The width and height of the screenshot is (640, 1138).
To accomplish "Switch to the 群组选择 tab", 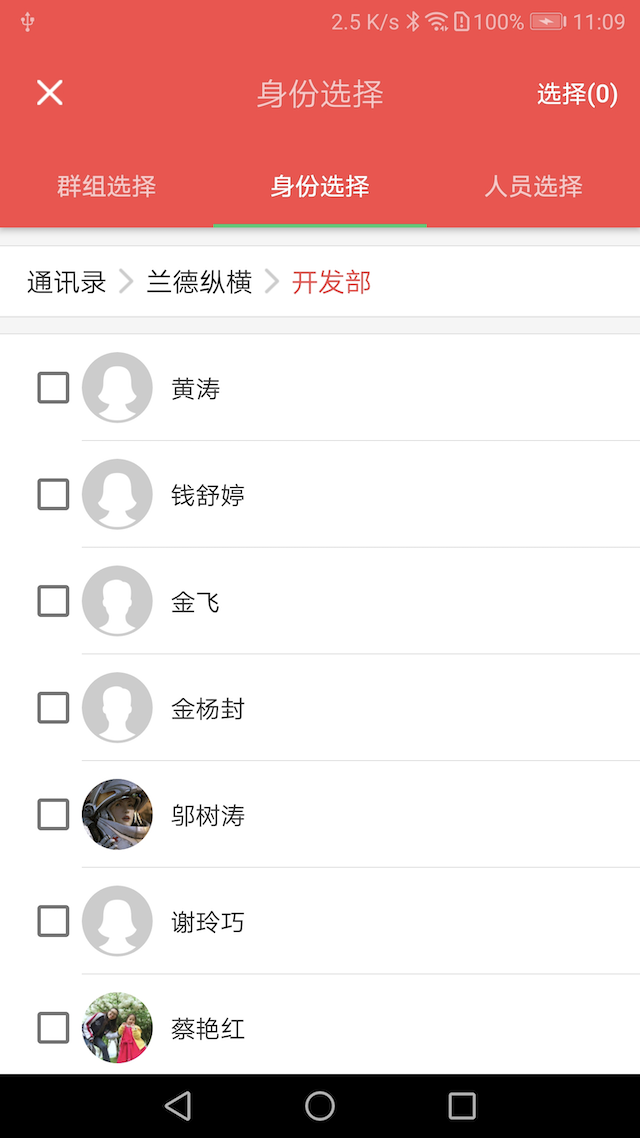I will point(106,186).
